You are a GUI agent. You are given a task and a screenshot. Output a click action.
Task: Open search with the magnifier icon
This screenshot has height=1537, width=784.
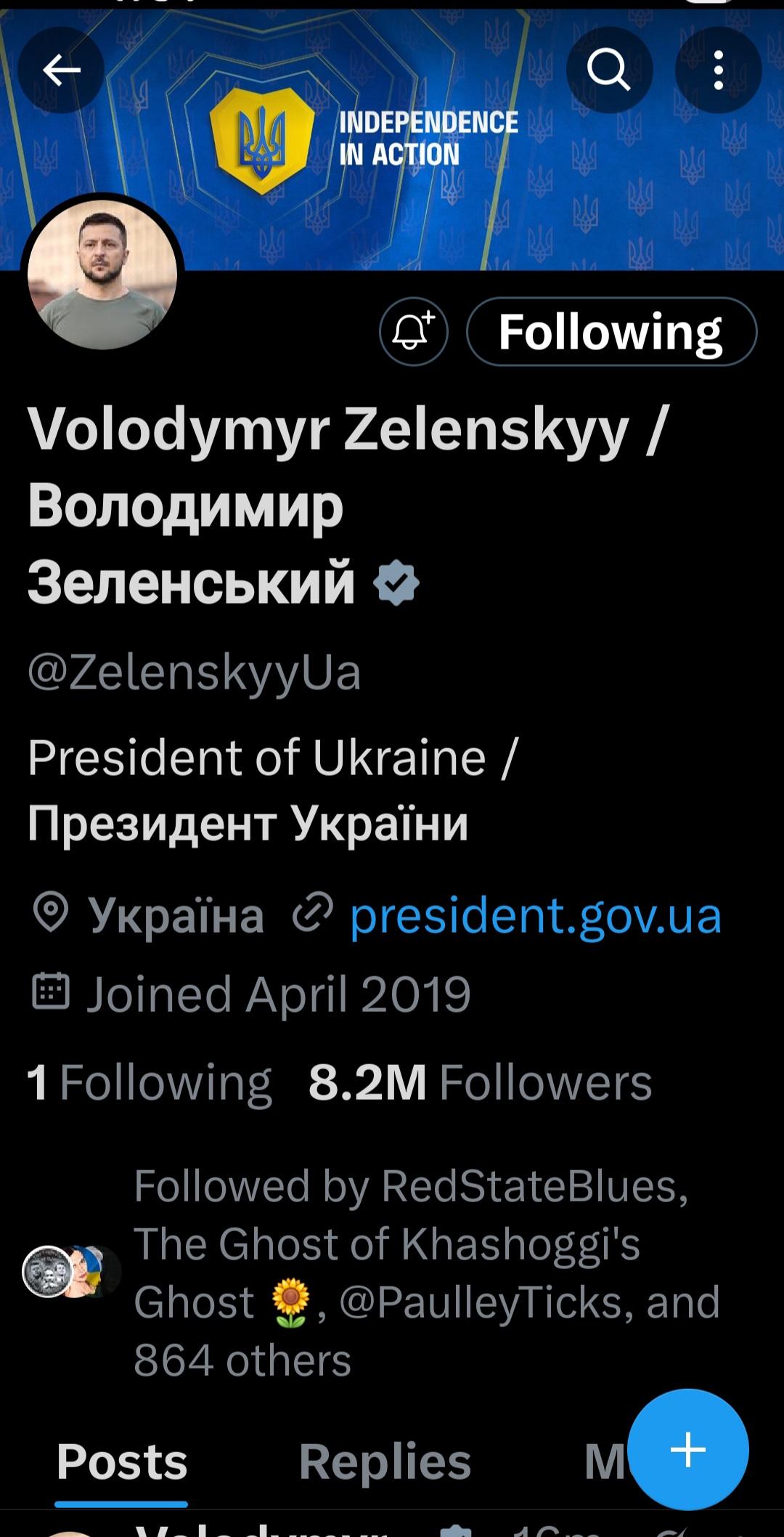(608, 70)
